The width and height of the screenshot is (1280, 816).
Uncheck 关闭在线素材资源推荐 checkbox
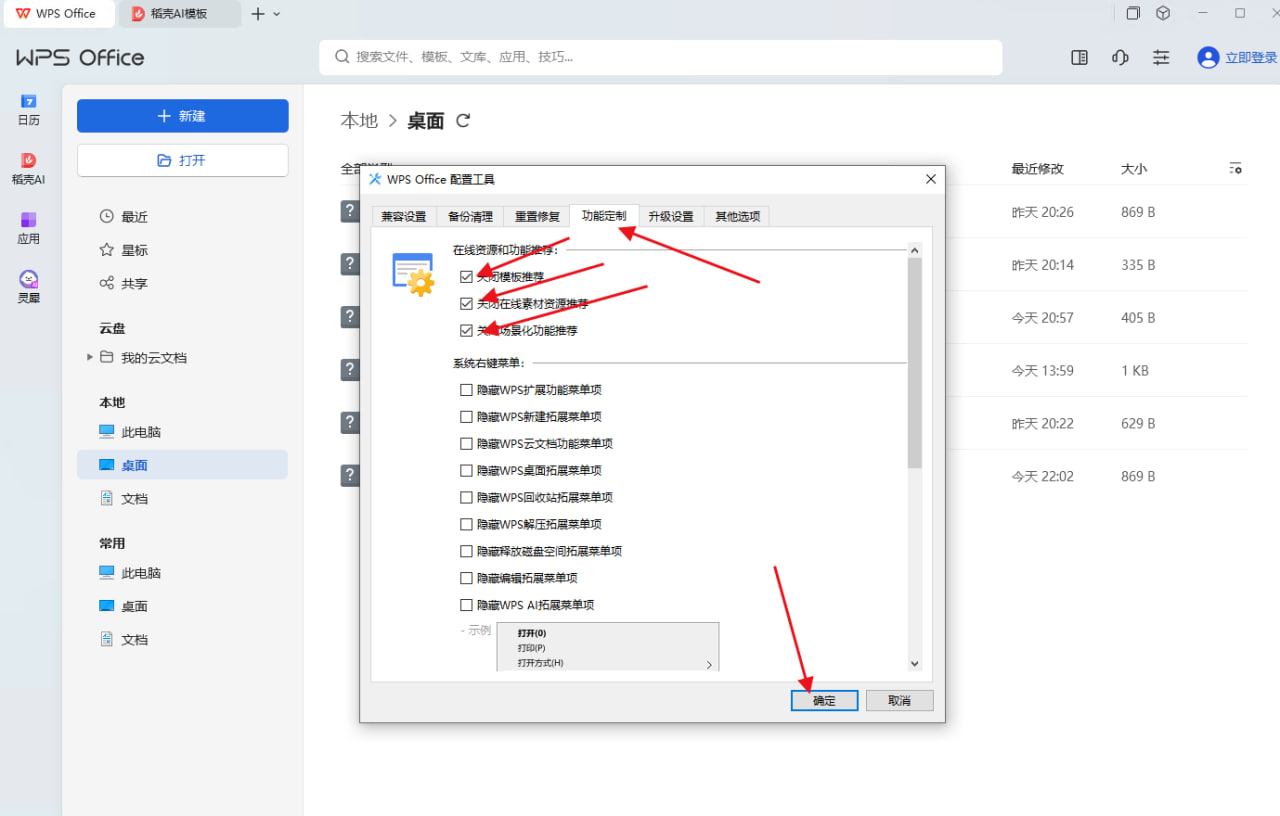click(466, 304)
